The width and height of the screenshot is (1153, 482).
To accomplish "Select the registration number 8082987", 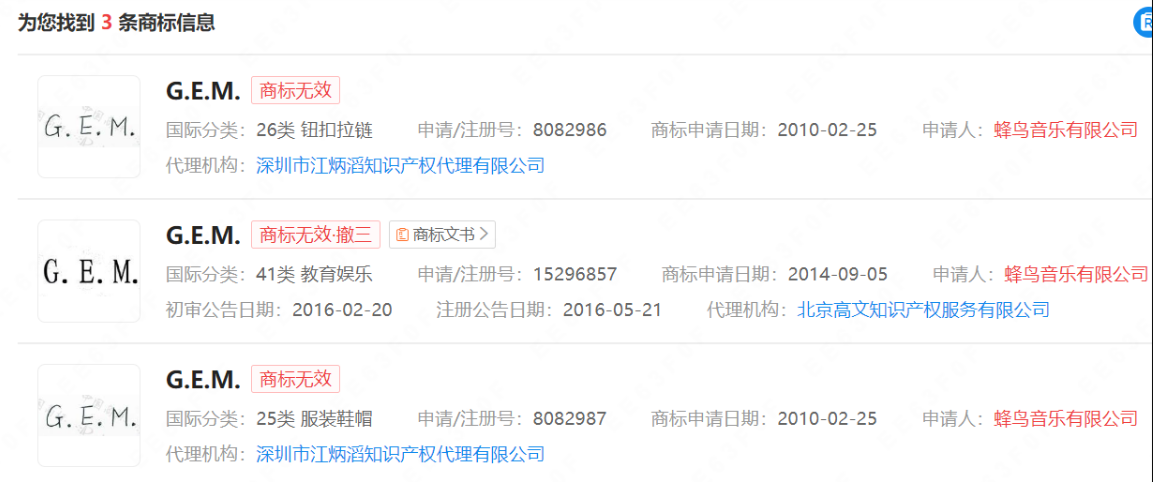I will point(570,419).
